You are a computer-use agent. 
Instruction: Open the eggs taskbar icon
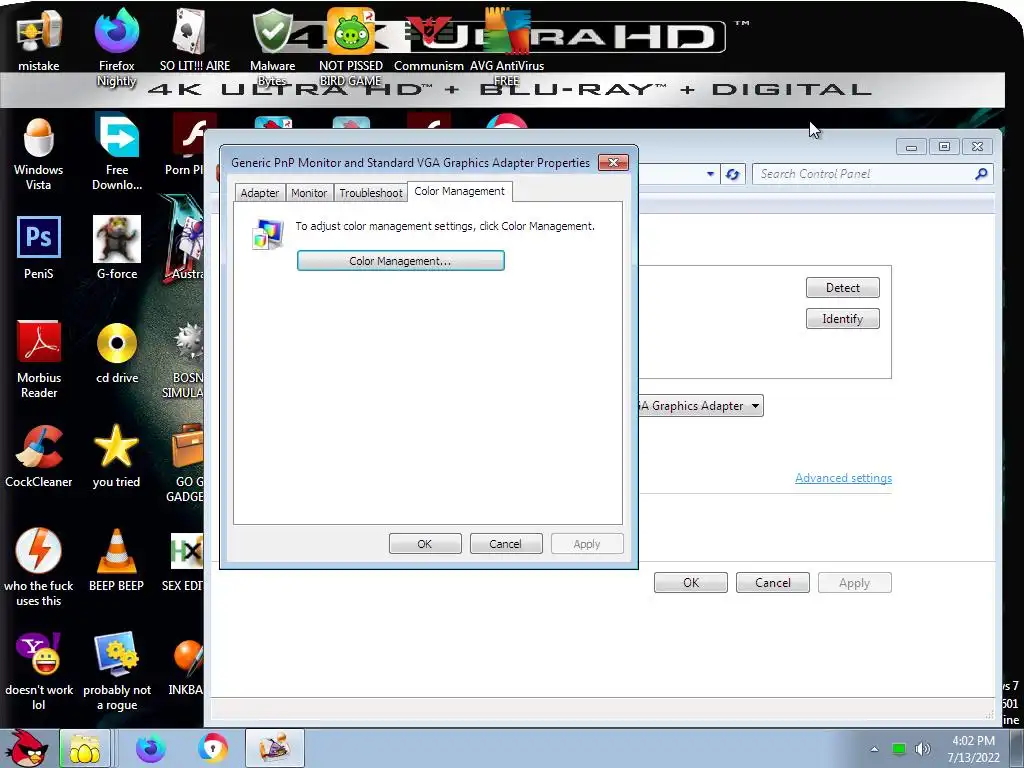[85, 748]
